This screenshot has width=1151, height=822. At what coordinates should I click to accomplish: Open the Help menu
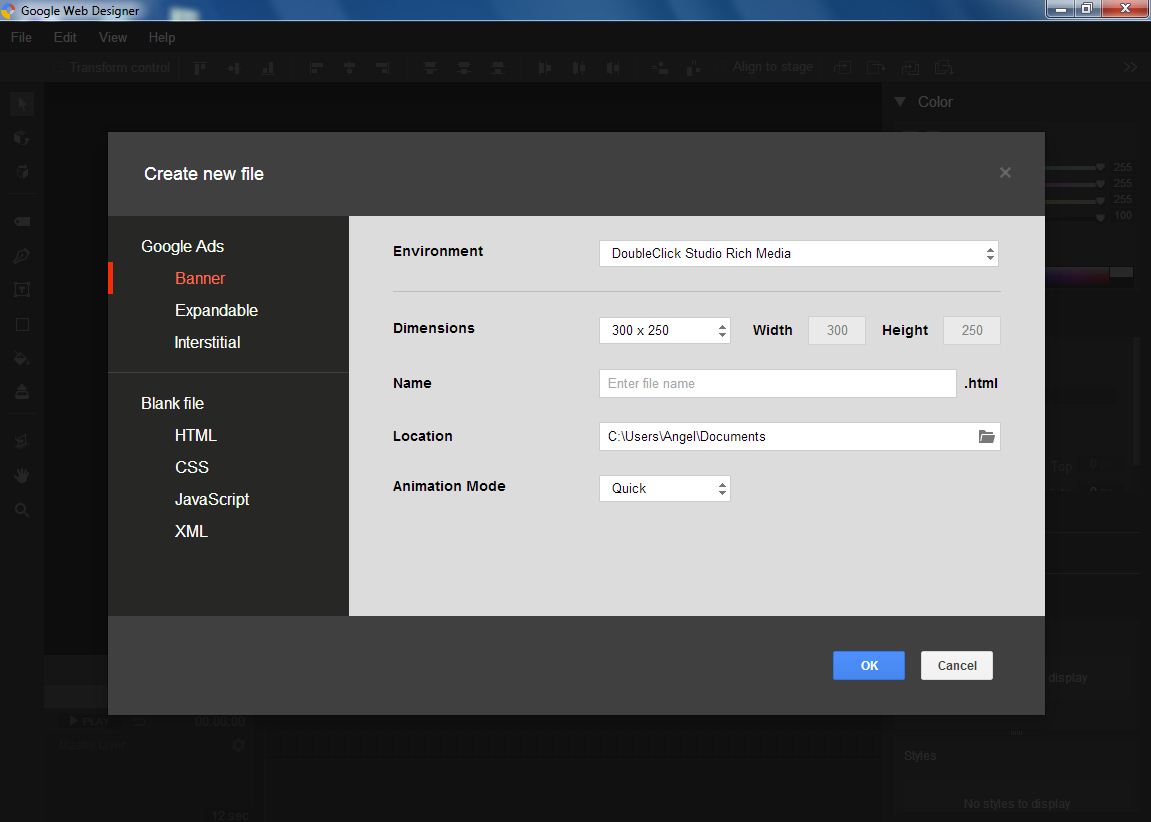(x=161, y=37)
